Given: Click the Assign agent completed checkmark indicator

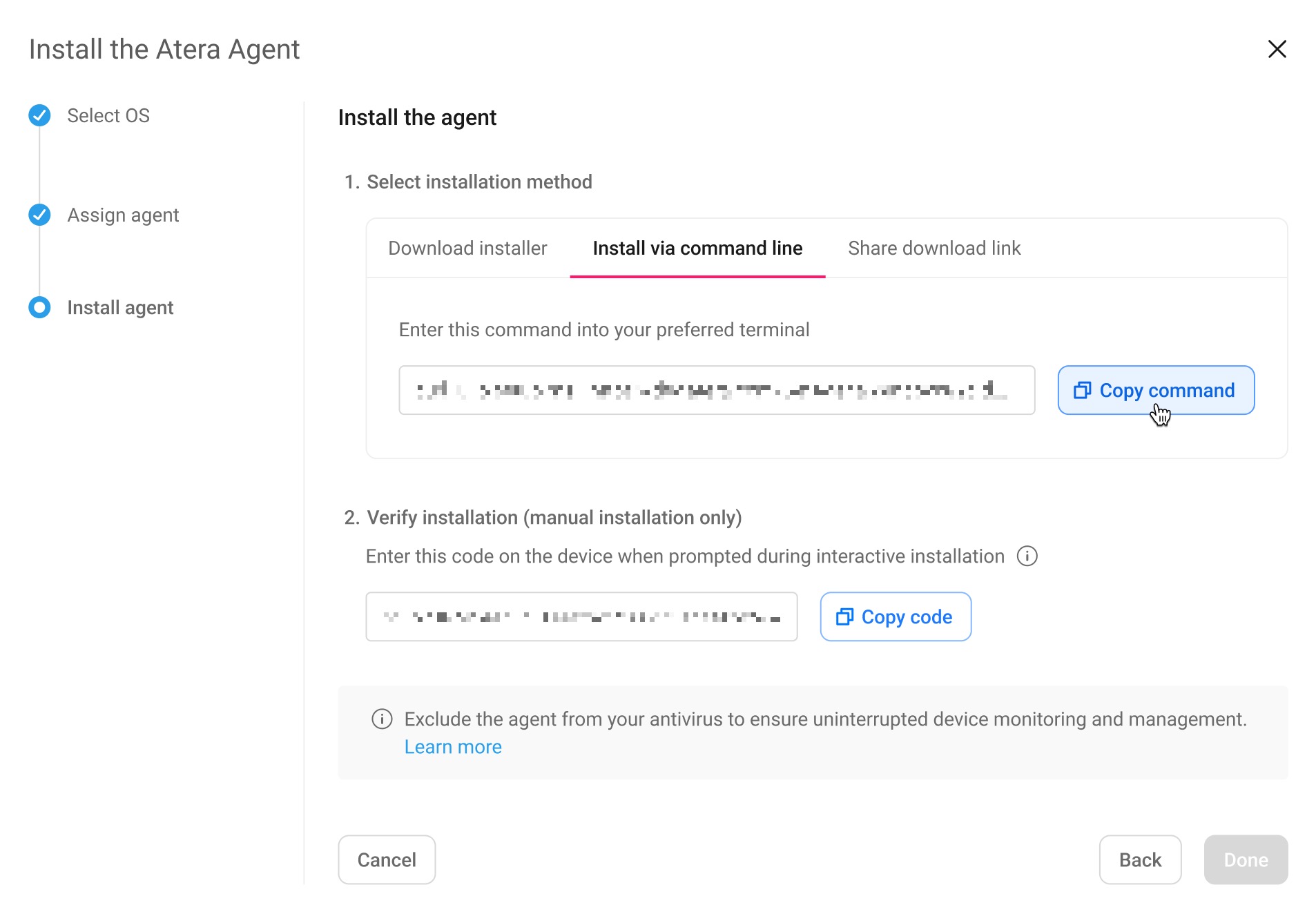Looking at the screenshot, I should [39, 215].
